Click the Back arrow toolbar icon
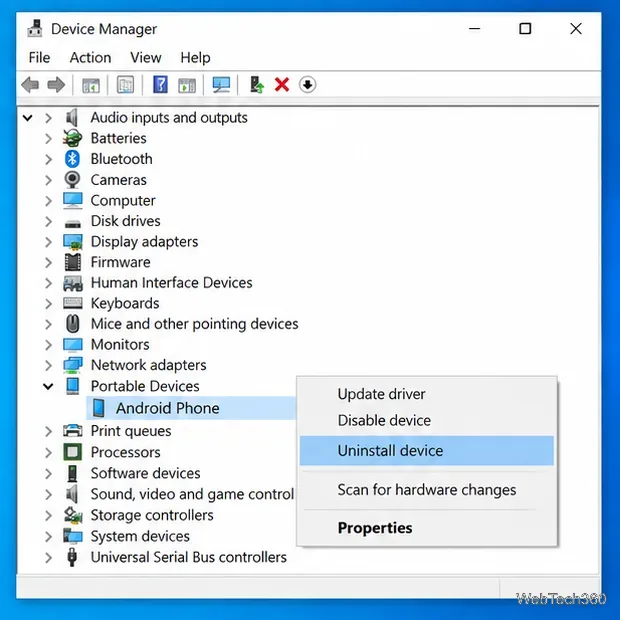Viewport: 620px width, 620px height. coord(30,85)
